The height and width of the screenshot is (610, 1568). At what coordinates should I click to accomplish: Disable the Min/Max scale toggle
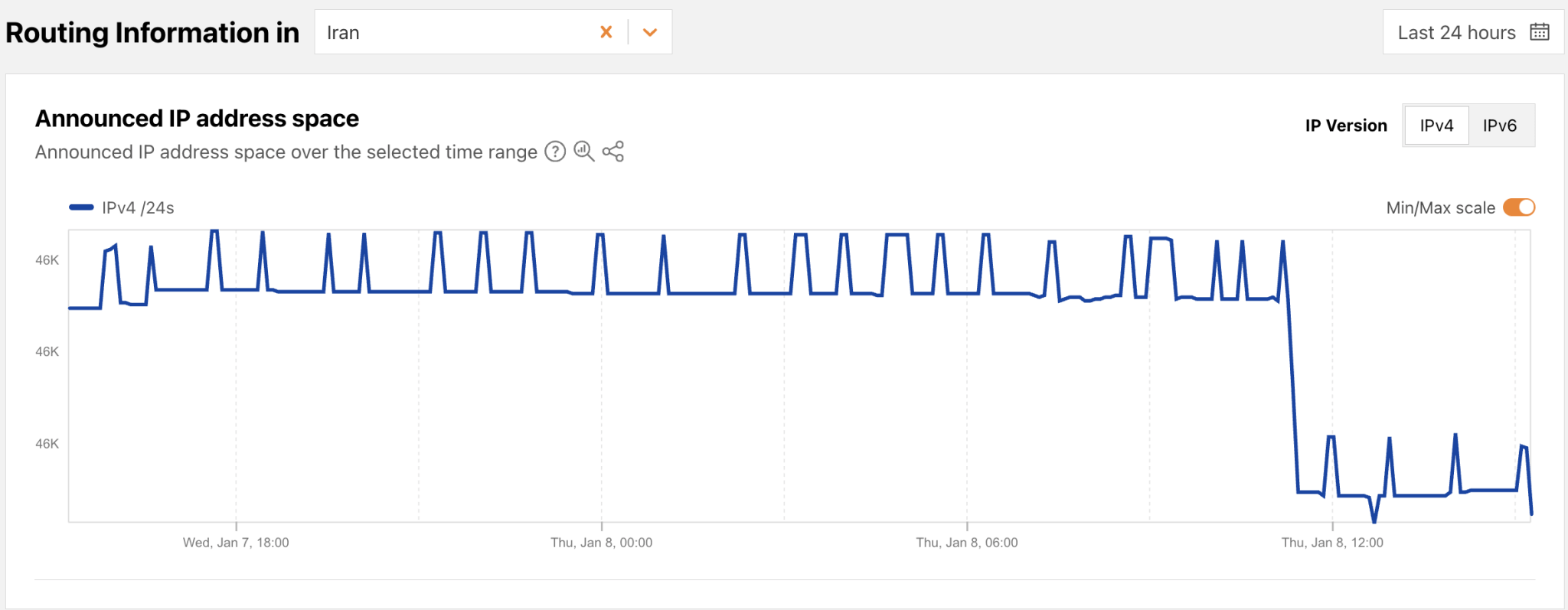pos(1519,207)
